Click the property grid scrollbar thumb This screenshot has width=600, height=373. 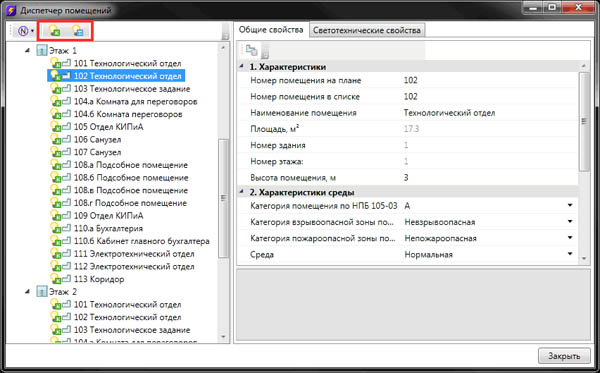pos(584,121)
